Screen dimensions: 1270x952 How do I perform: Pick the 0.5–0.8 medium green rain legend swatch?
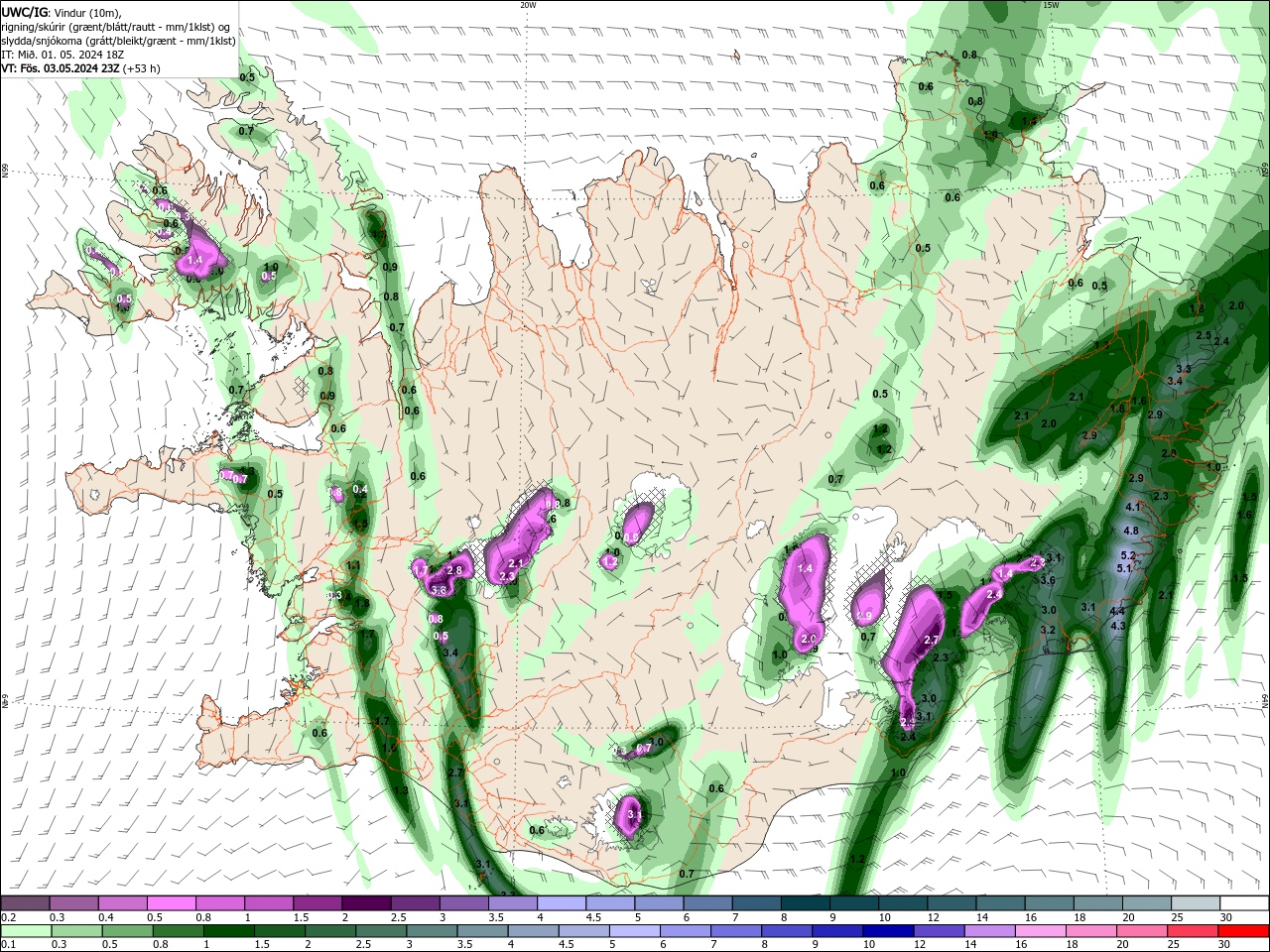coord(127,931)
